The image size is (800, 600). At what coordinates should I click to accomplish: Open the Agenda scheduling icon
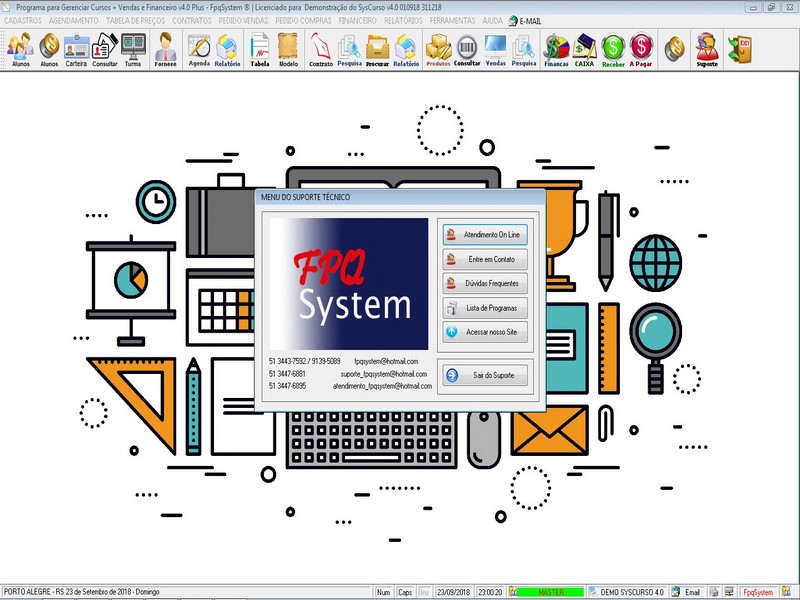[199, 49]
